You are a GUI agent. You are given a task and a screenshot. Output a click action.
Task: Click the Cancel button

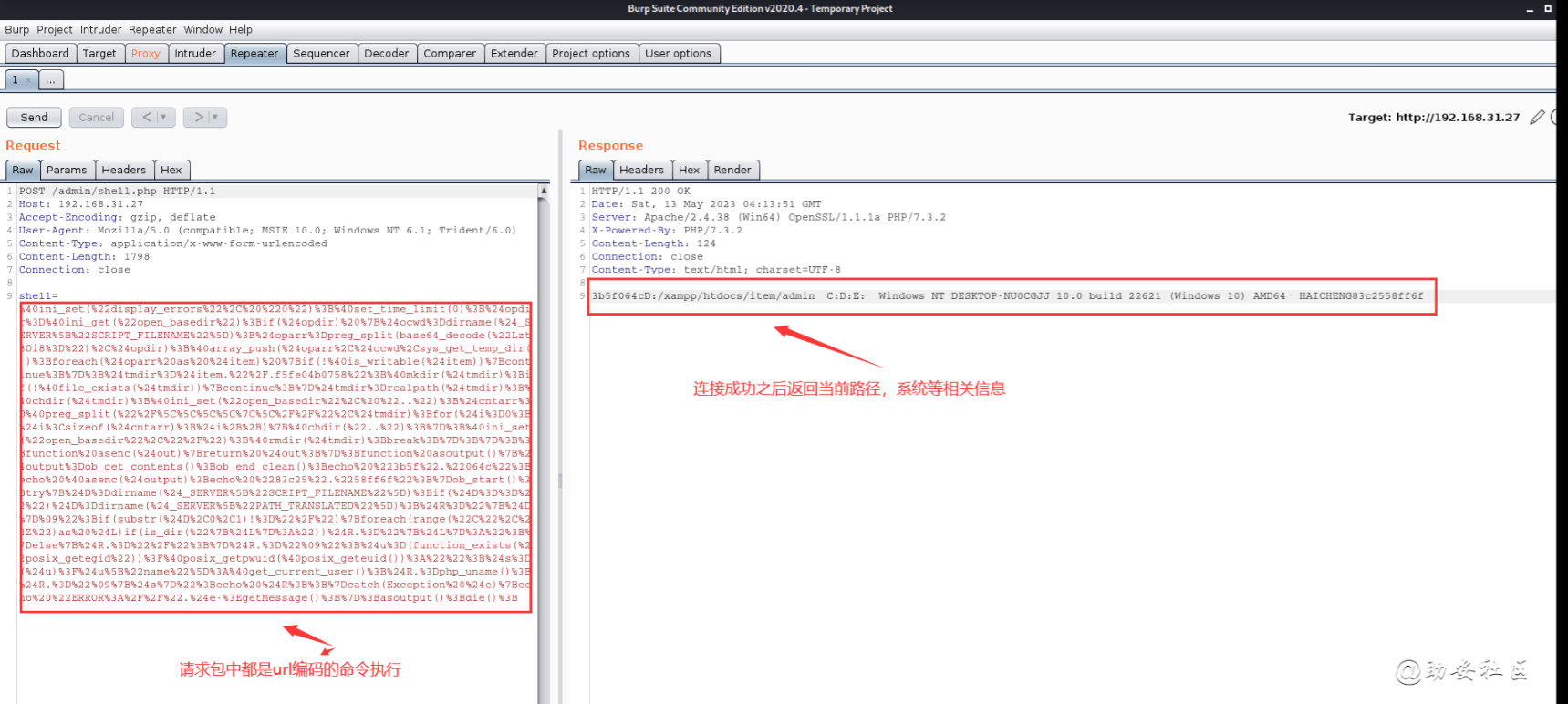coord(97,117)
